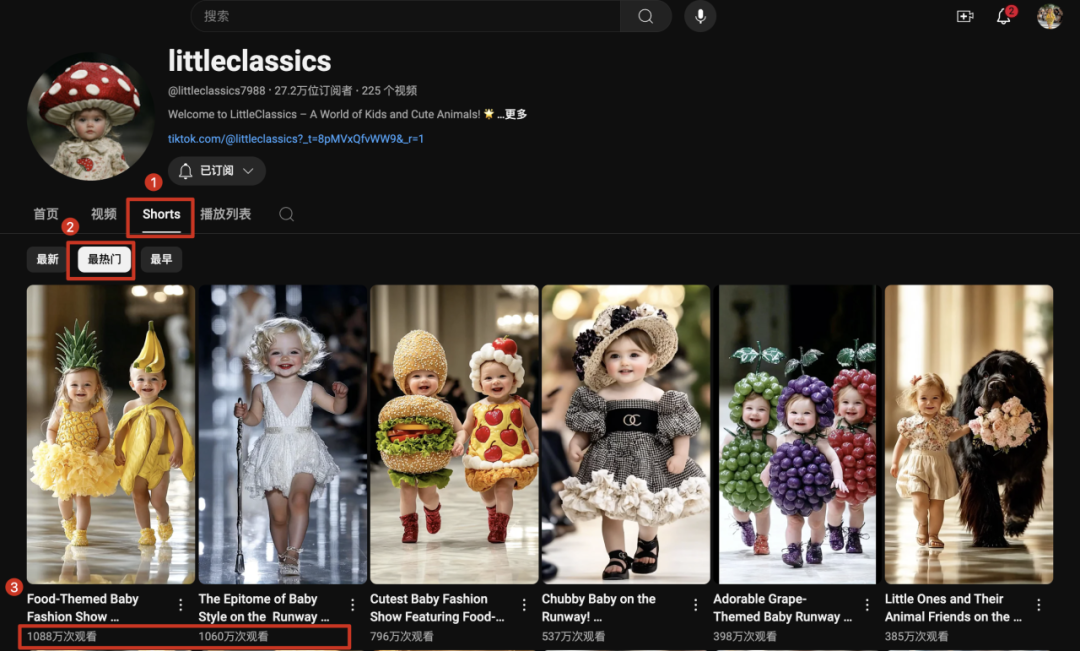Open the account avatar menu
The image size is (1080, 651).
coord(1049,16)
